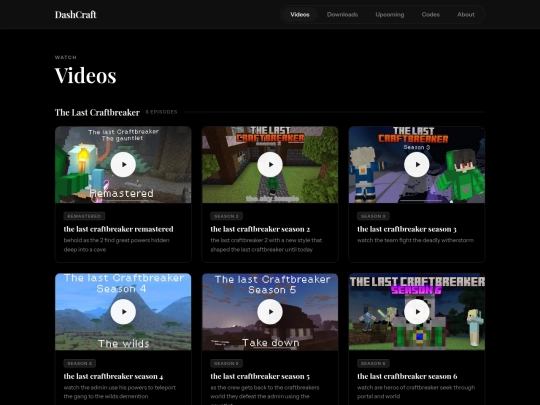Click the SEASON 4 tag badge
Image resolution: width=540 pixels, height=405 pixels.
[80, 363]
